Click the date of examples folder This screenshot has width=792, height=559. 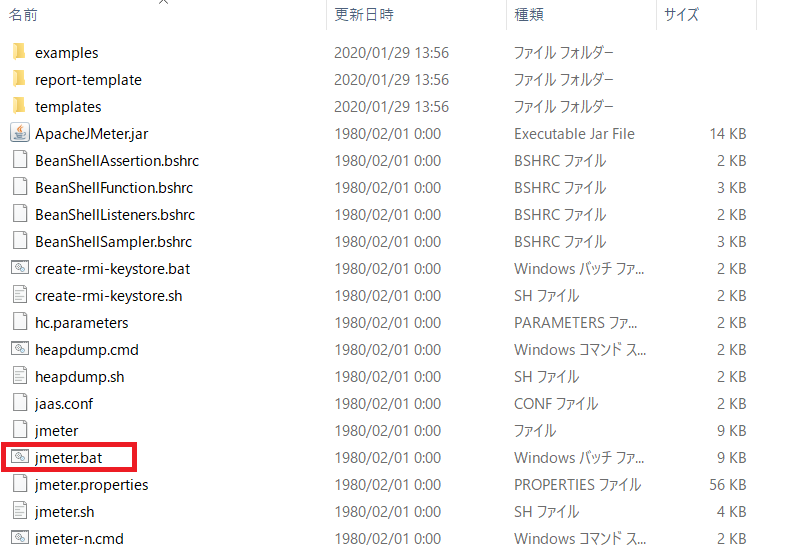[391, 53]
